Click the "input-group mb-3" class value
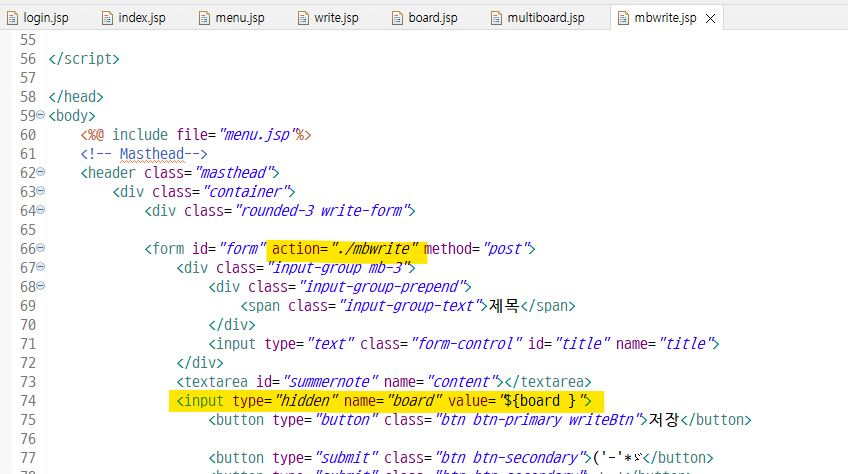The image size is (848, 474). [337, 268]
